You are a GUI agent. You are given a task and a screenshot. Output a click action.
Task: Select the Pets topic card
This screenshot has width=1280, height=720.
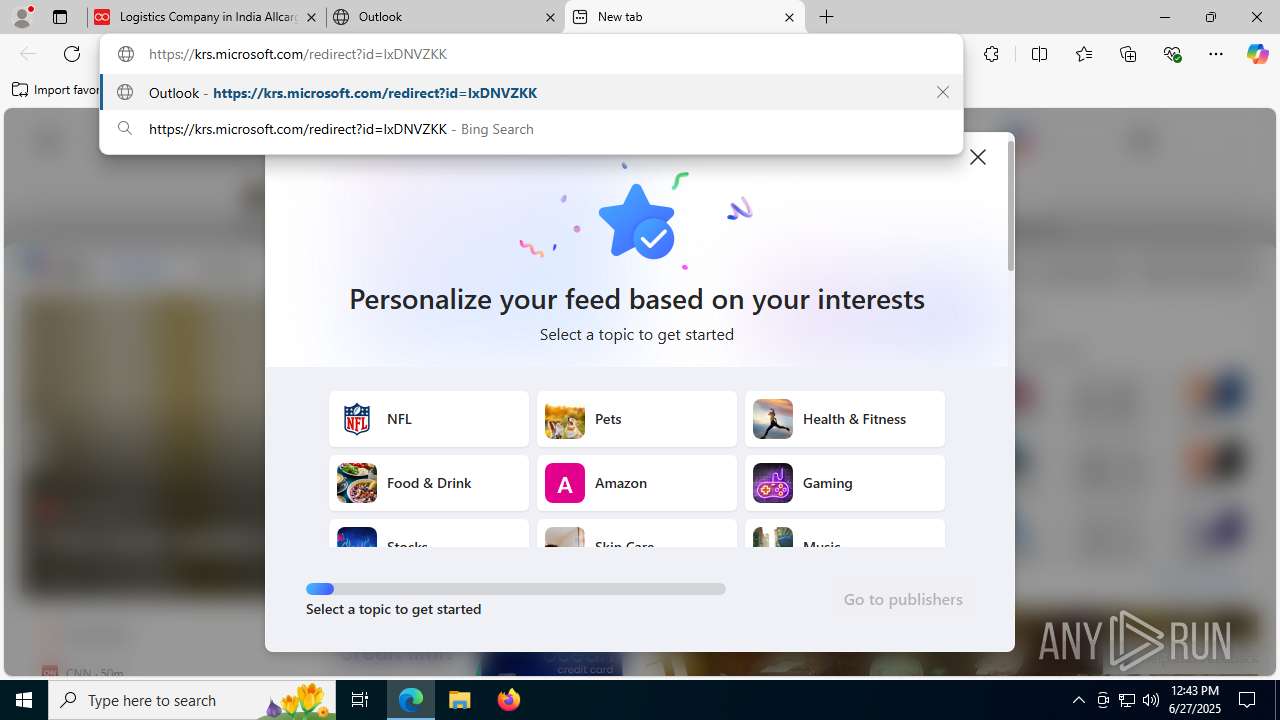637,419
